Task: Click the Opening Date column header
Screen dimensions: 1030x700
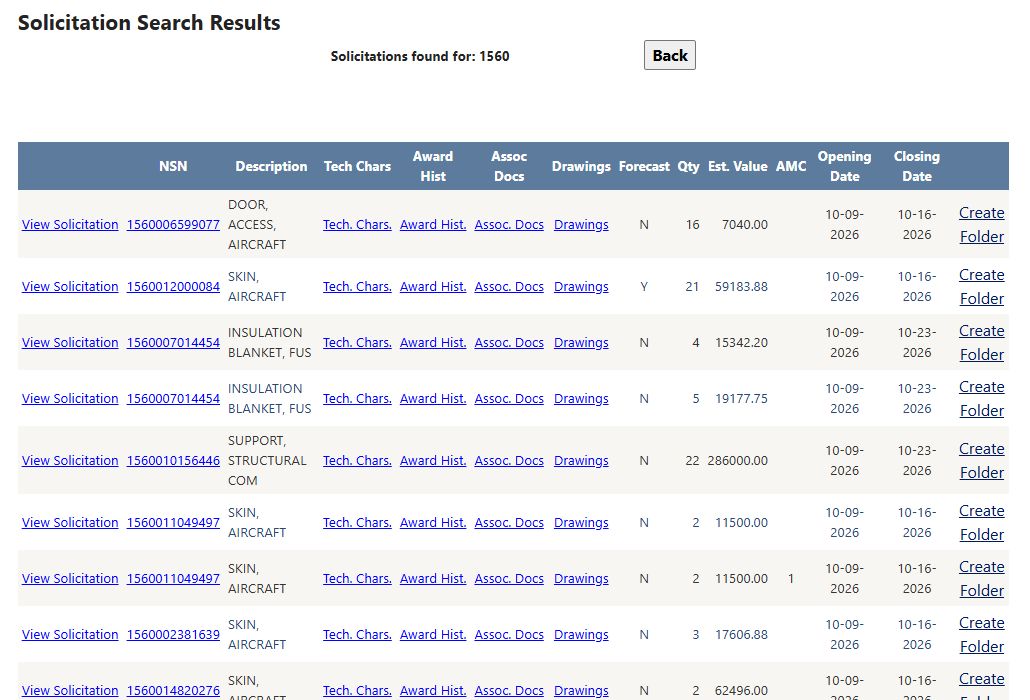Action: click(x=844, y=166)
